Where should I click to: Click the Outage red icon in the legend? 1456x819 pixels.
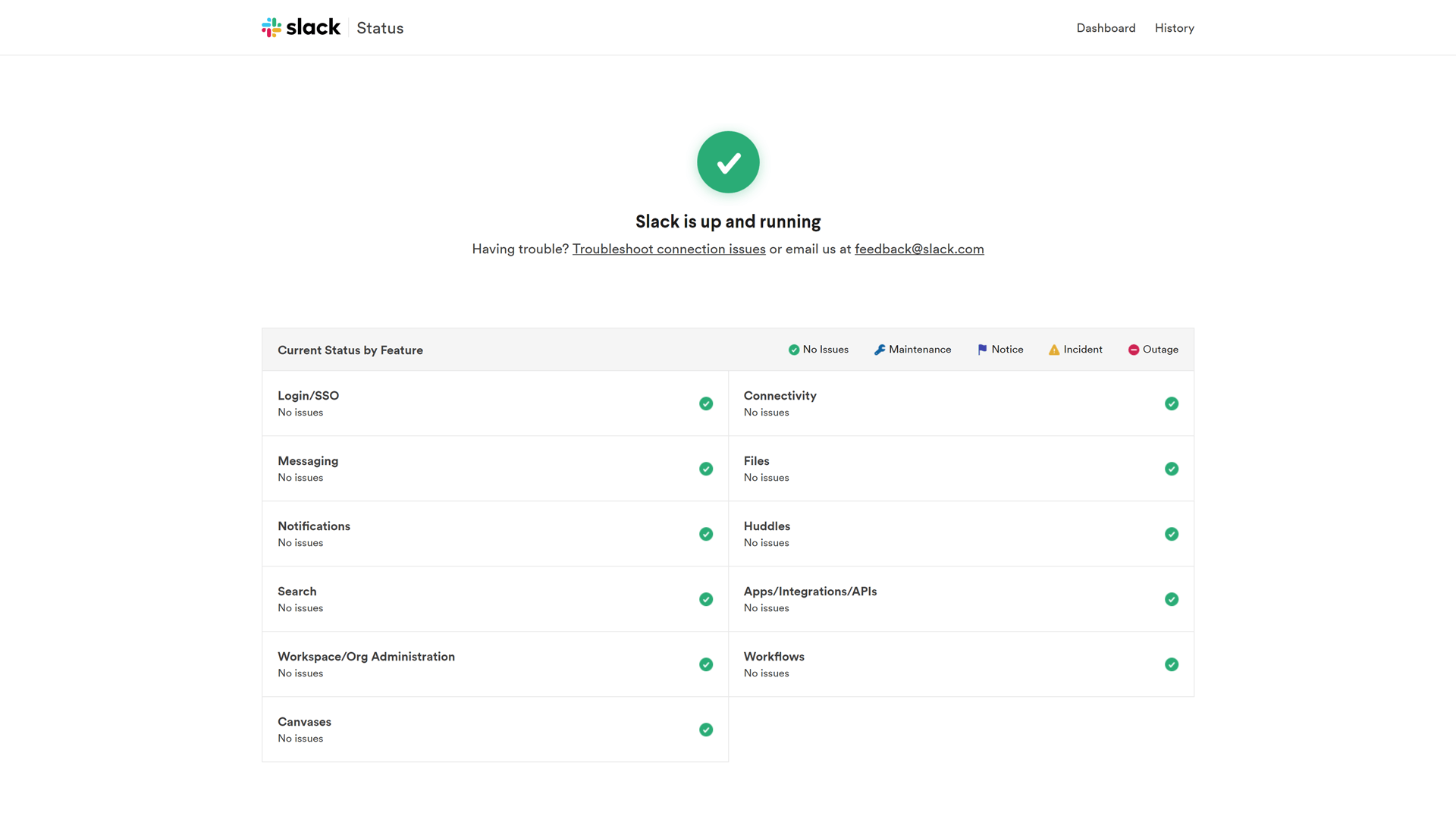point(1134,350)
